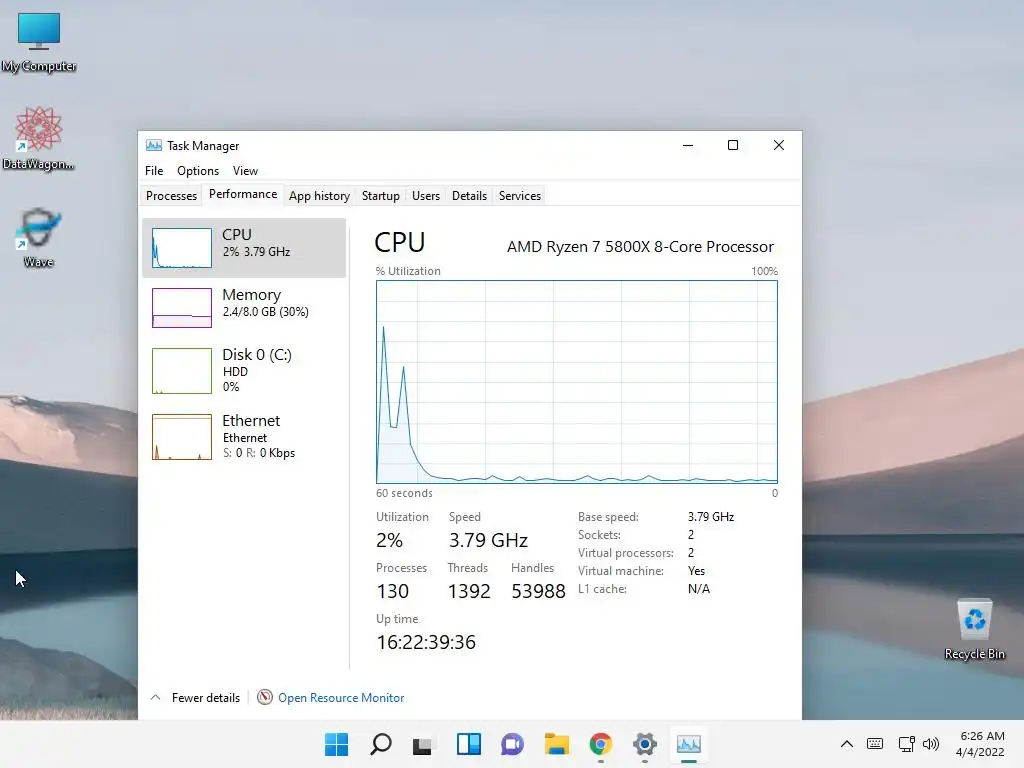Image resolution: width=1024 pixels, height=768 pixels.
Task: Select Ethernet in the performance sidebar
Action: (244, 436)
